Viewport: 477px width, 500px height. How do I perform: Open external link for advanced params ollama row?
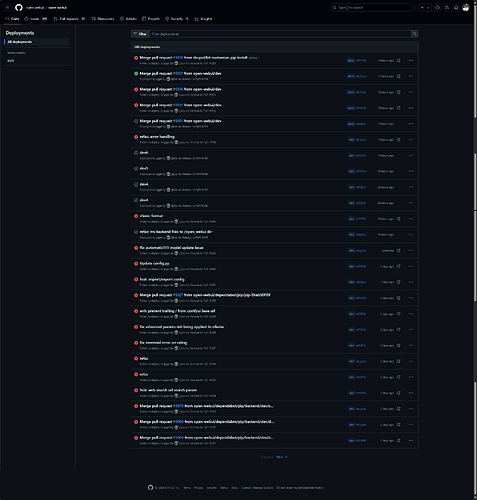click(x=399, y=329)
